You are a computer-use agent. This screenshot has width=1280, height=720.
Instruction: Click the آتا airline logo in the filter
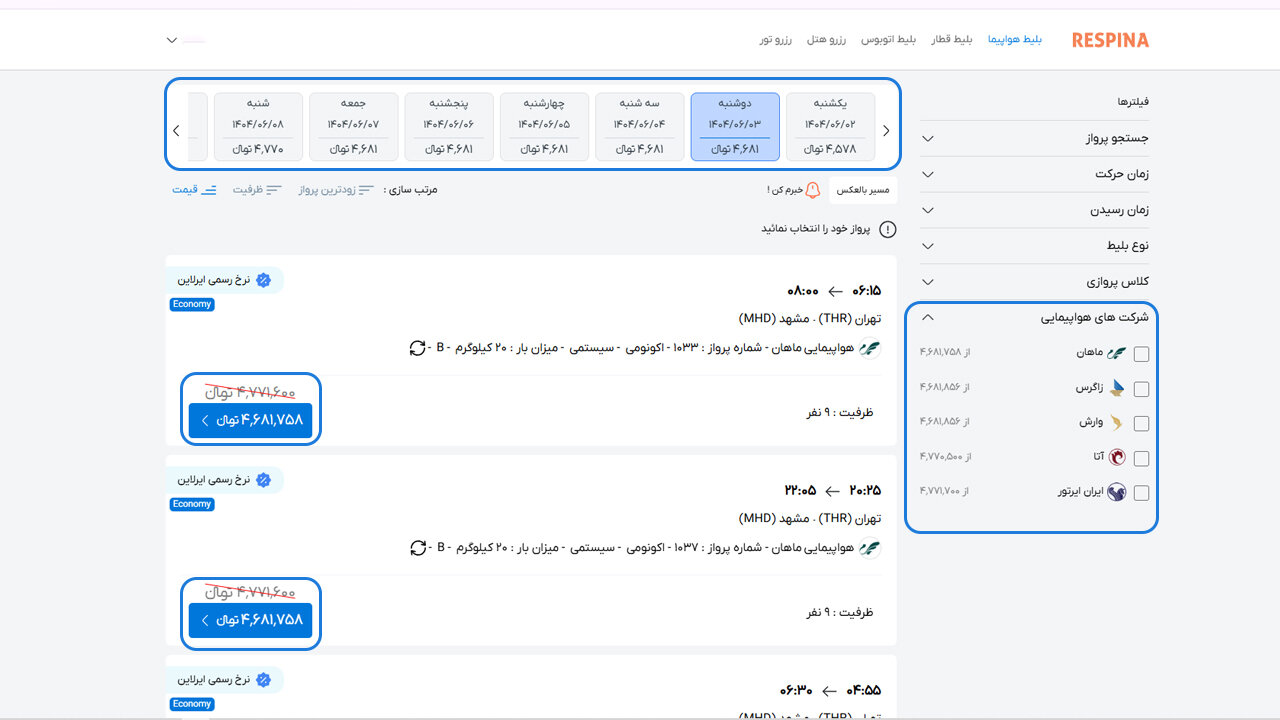point(1117,457)
